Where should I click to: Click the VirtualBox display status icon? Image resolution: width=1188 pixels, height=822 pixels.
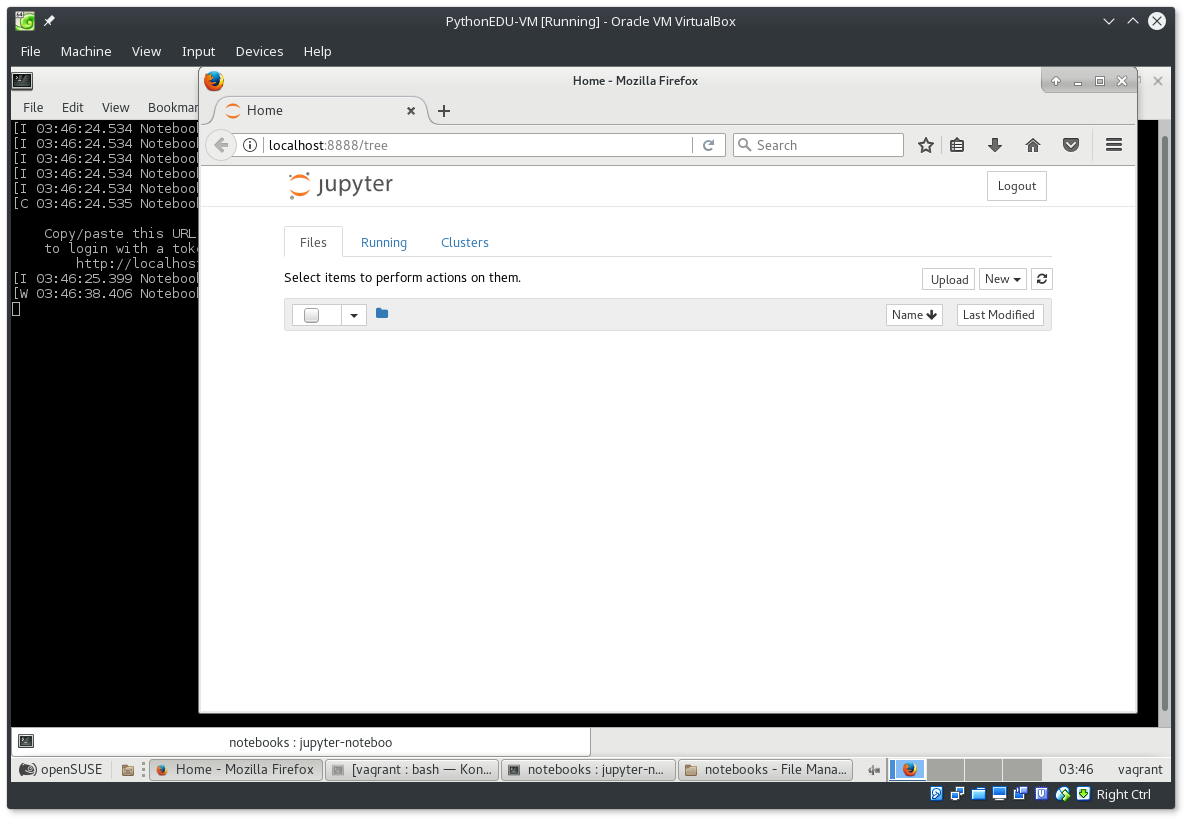[x=999, y=793]
